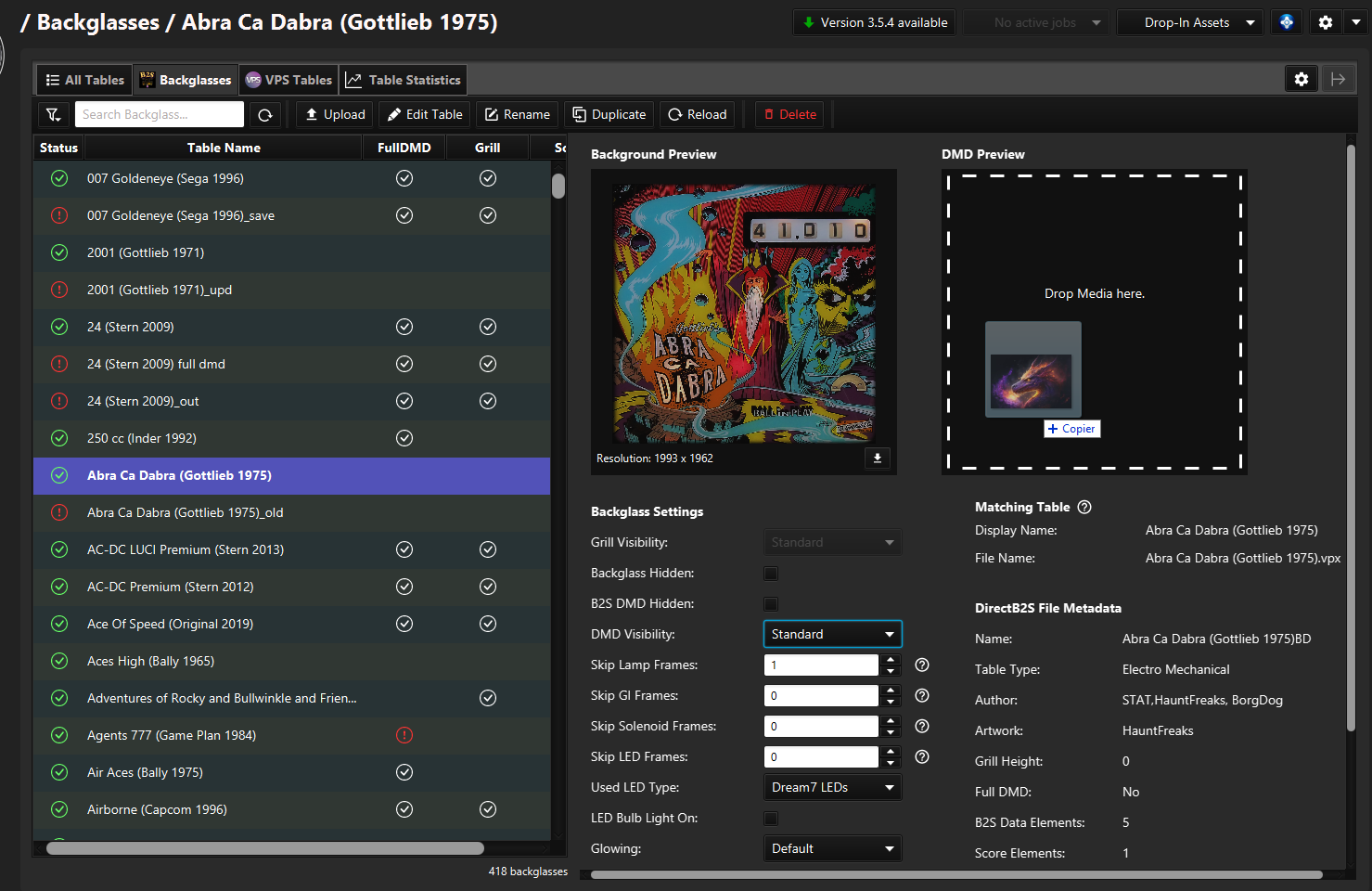This screenshot has width=1372, height=891.
Task: Show help for Skip GI Frames
Action: pyautogui.click(x=922, y=695)
